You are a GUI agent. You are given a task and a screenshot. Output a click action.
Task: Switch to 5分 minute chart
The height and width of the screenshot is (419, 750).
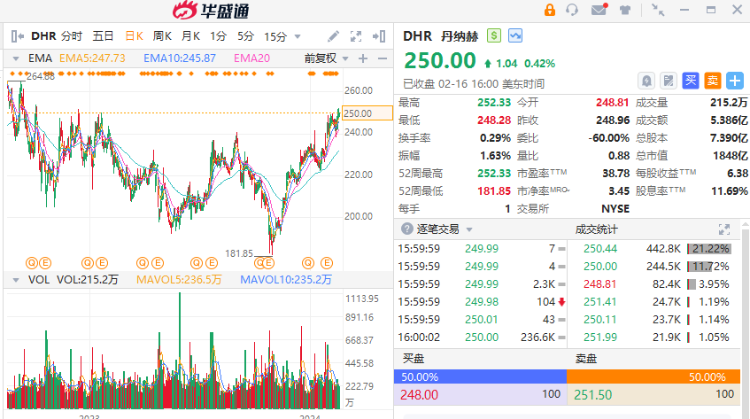(245, 36)
